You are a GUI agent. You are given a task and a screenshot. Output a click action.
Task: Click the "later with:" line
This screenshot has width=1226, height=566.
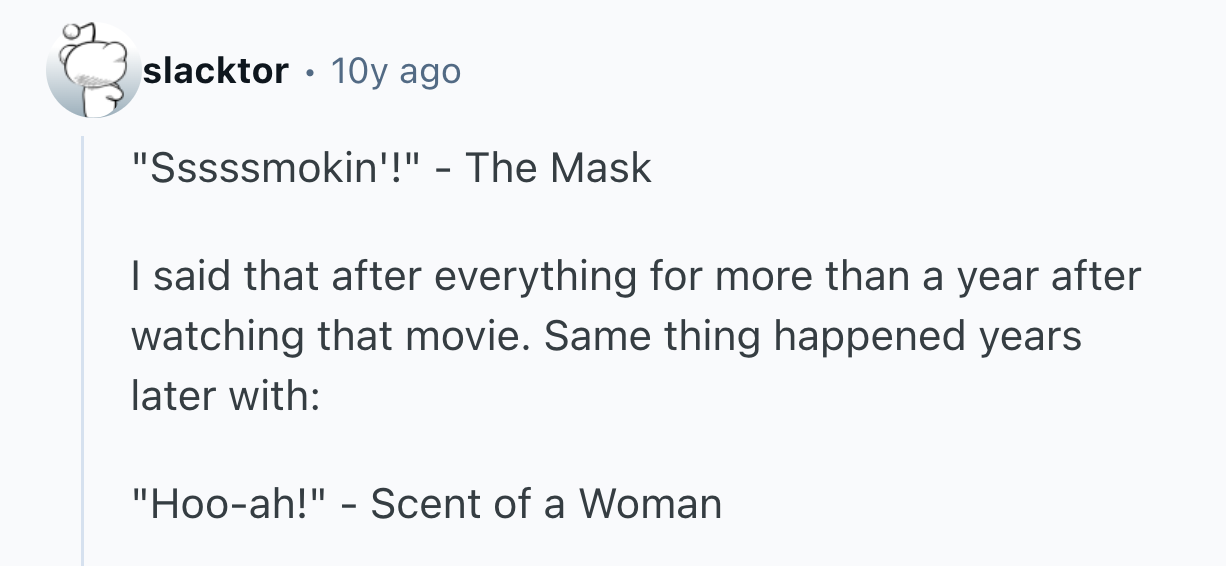225,395
